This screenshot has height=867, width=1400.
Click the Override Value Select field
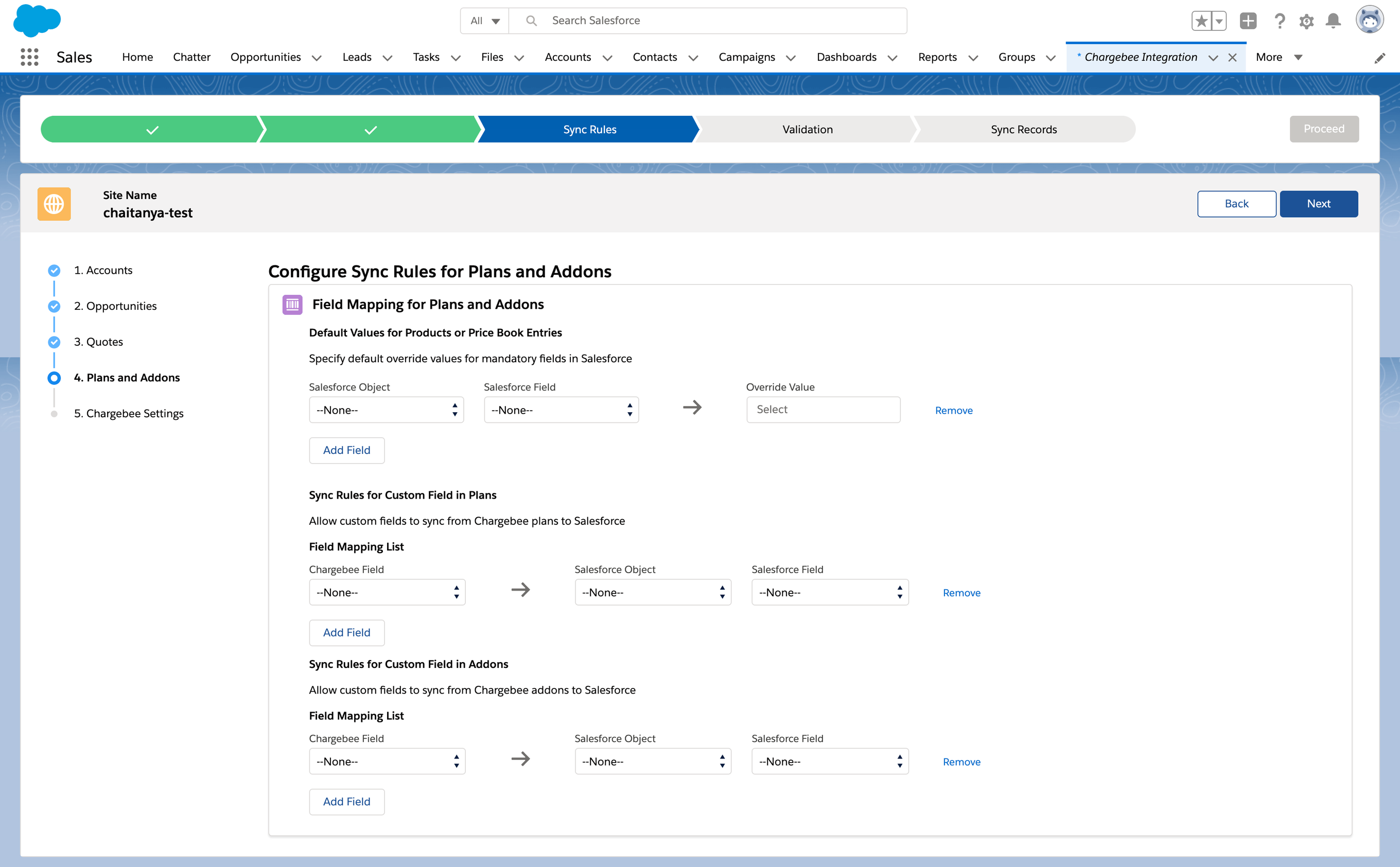823,410
